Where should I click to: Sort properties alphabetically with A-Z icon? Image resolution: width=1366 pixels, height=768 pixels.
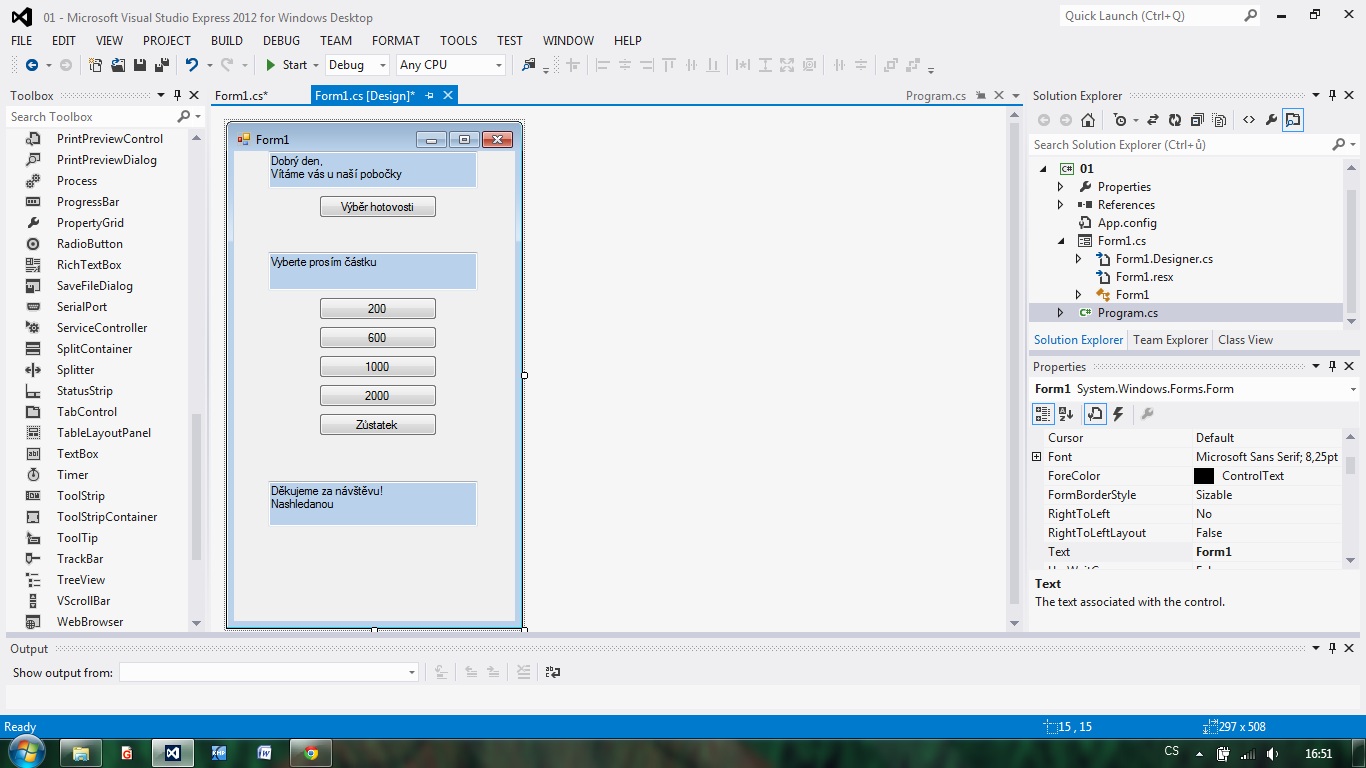pyautogui.click(x=1066, y=414)
